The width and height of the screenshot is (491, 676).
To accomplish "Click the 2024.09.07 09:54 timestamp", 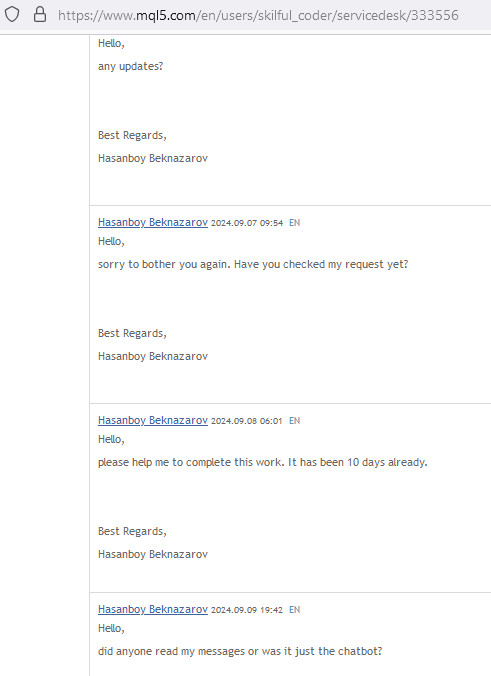I will coord(247,223).
